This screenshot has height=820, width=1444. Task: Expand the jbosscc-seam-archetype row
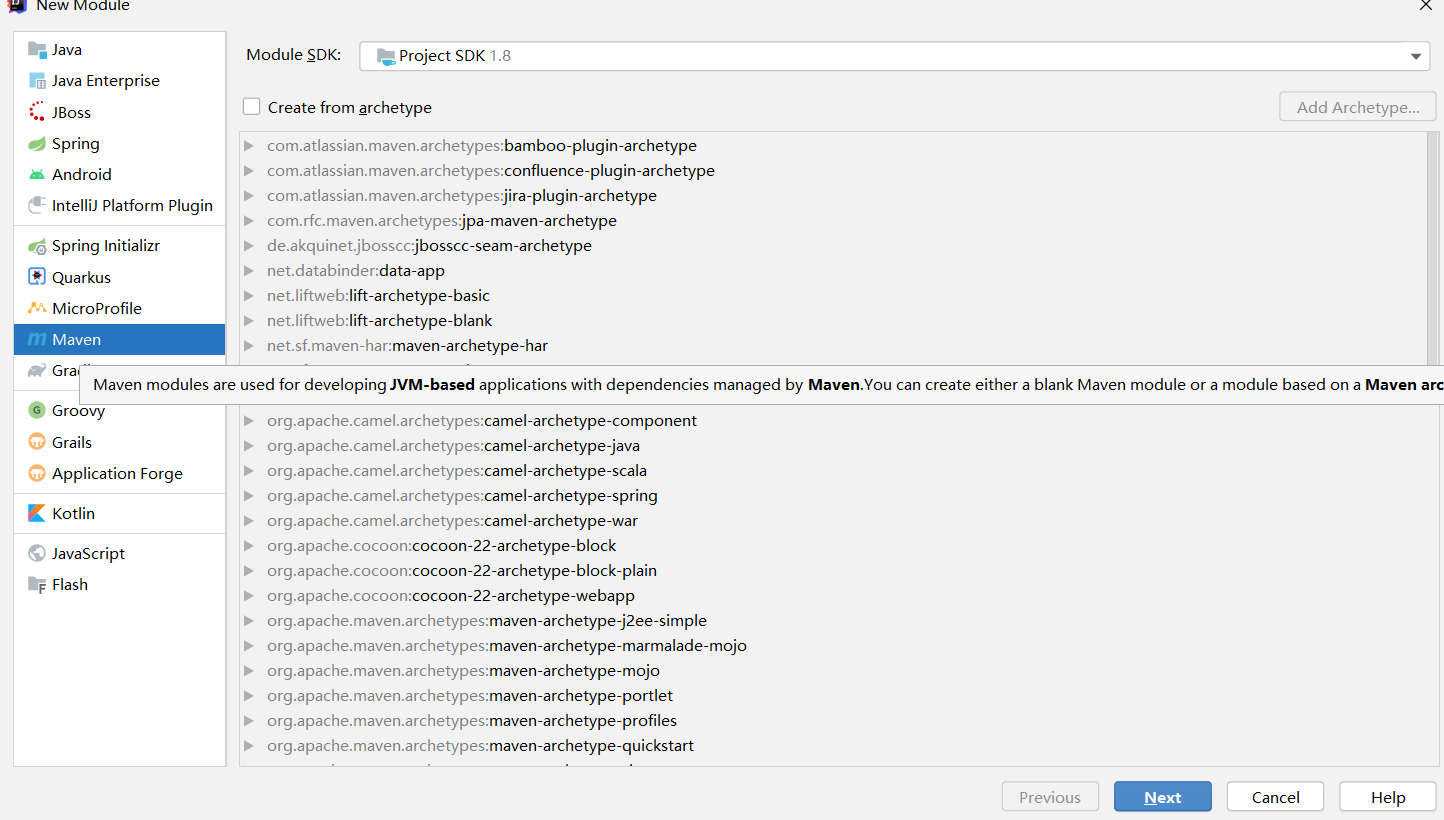(x=249, y=246)
